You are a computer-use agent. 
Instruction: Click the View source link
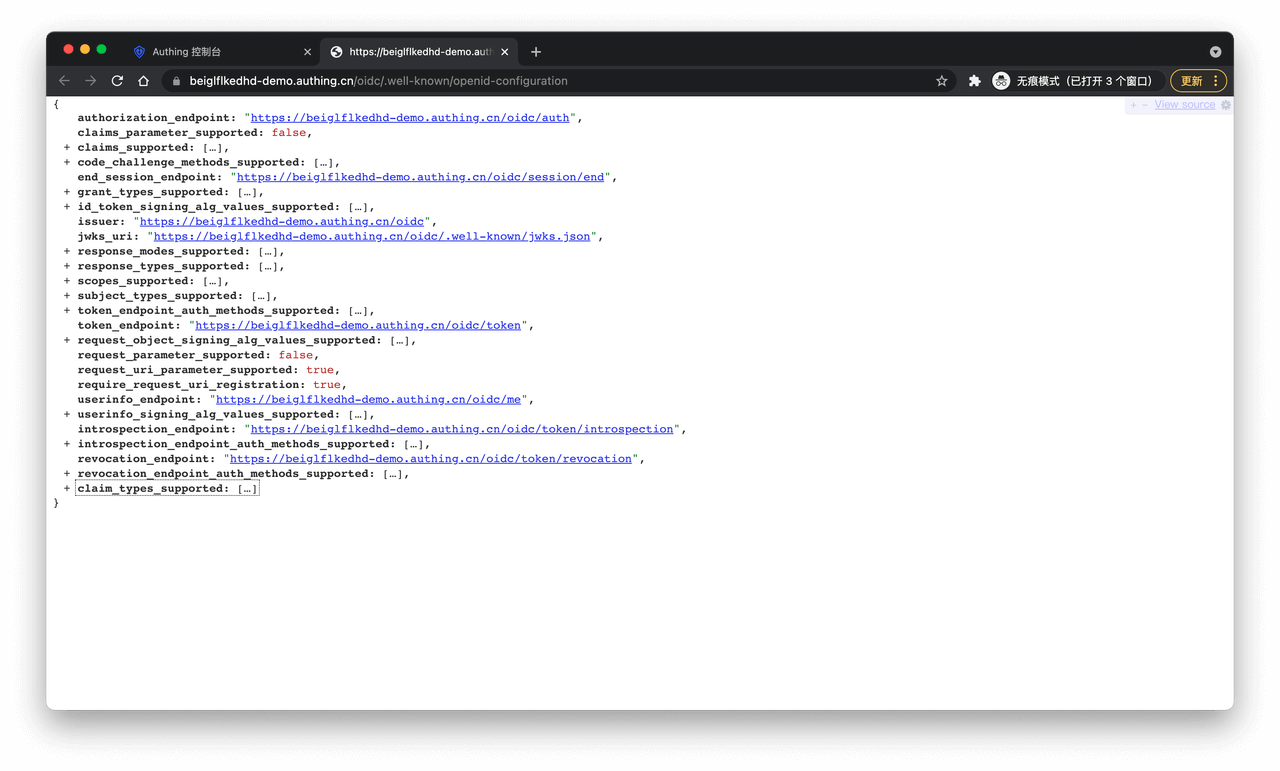point(1184,105)
